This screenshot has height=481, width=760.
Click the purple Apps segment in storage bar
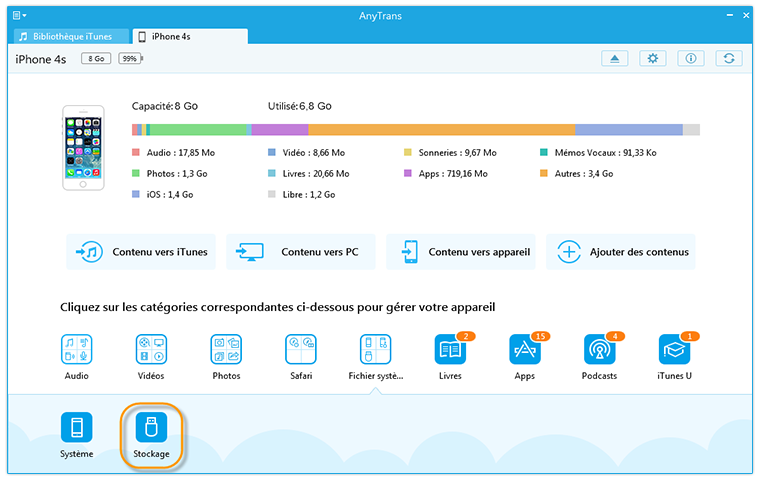(280, 129)
